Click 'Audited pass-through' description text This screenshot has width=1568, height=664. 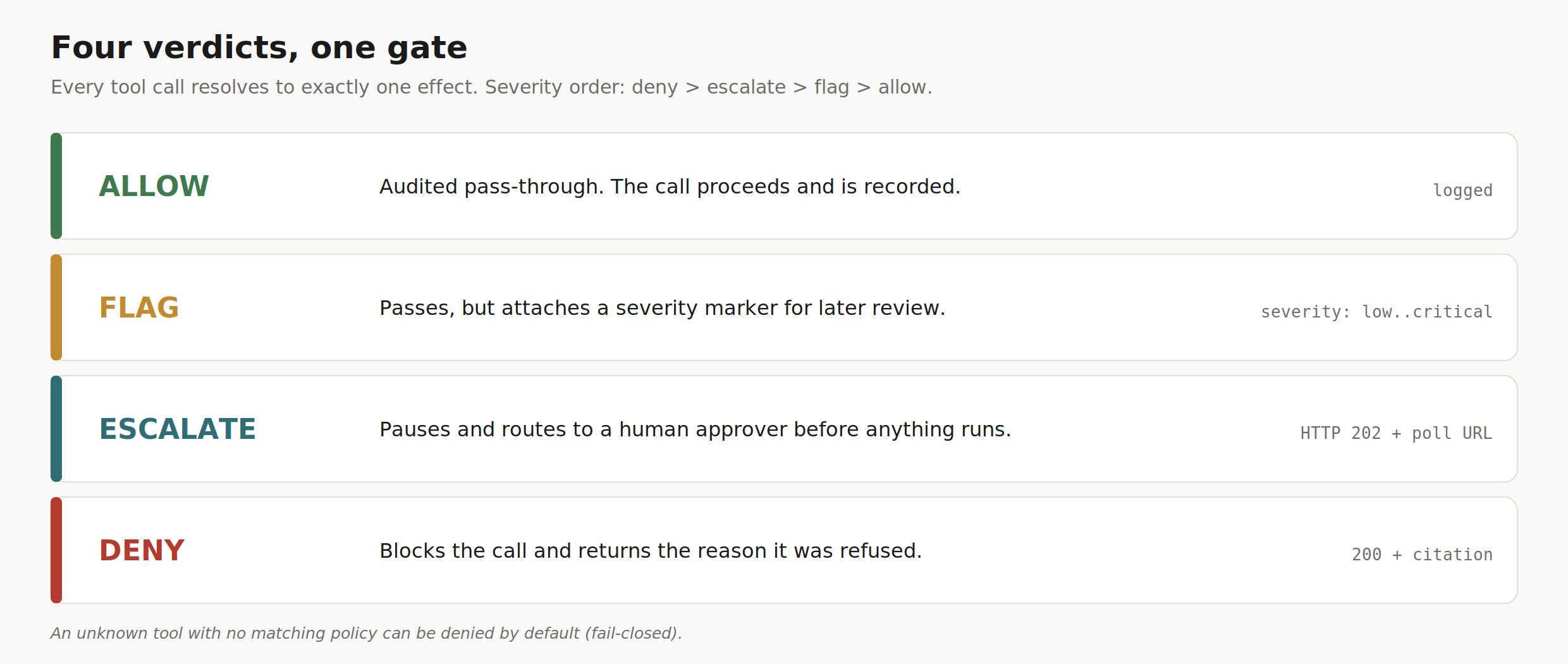tap(670, 187)
